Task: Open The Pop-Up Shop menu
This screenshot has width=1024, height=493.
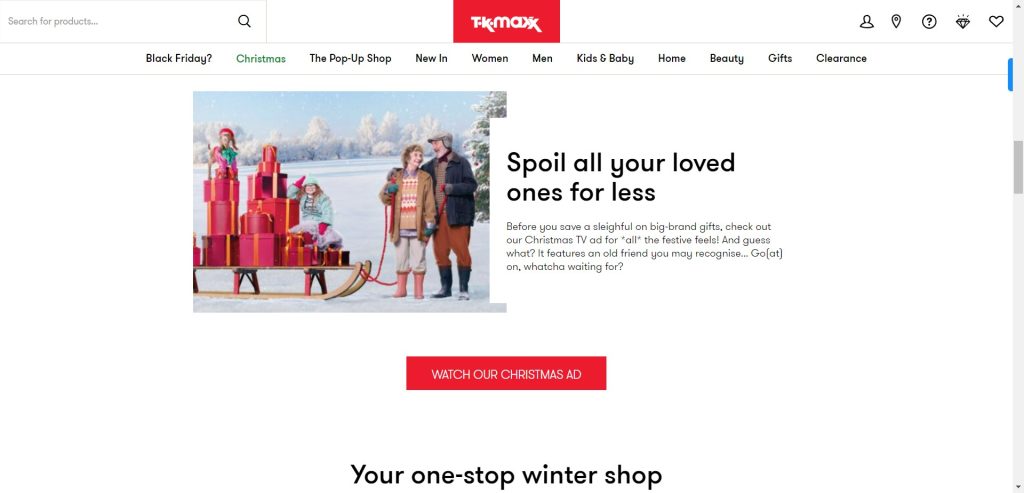Action: [350, 58]
